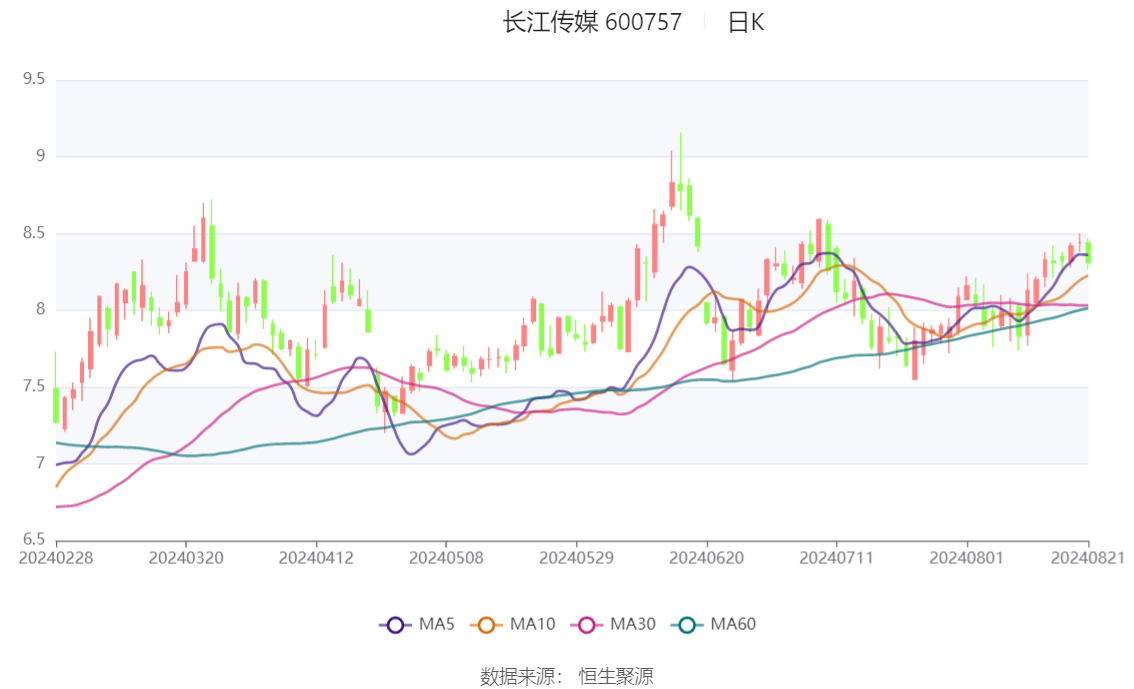1134x689 pixels.
Task: Click the 20240228 date axis label
Action: (x=56, y=558)
